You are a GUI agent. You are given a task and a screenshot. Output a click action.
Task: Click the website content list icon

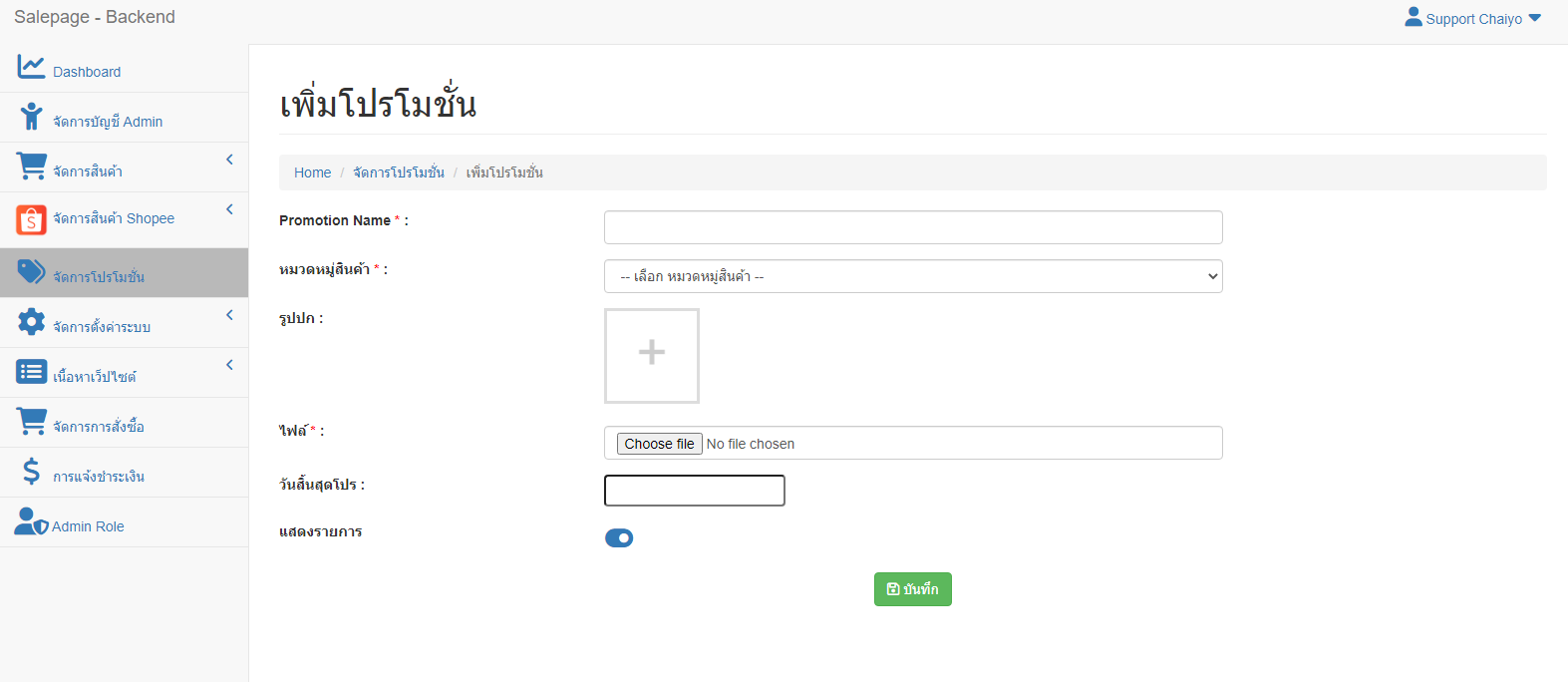coord(31,372)
